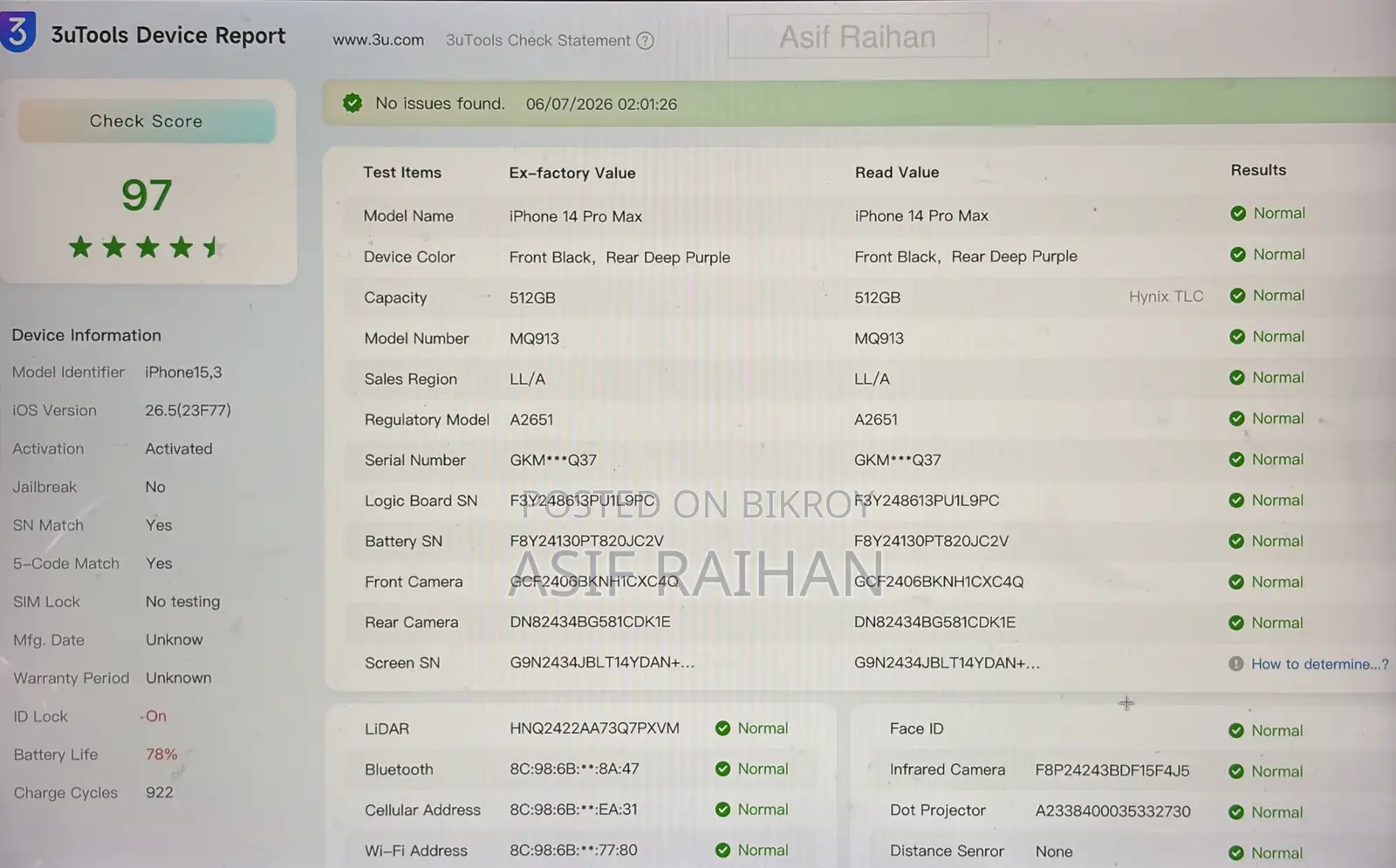
Task: Click the Battery Life value 78%
Action: 161,755
